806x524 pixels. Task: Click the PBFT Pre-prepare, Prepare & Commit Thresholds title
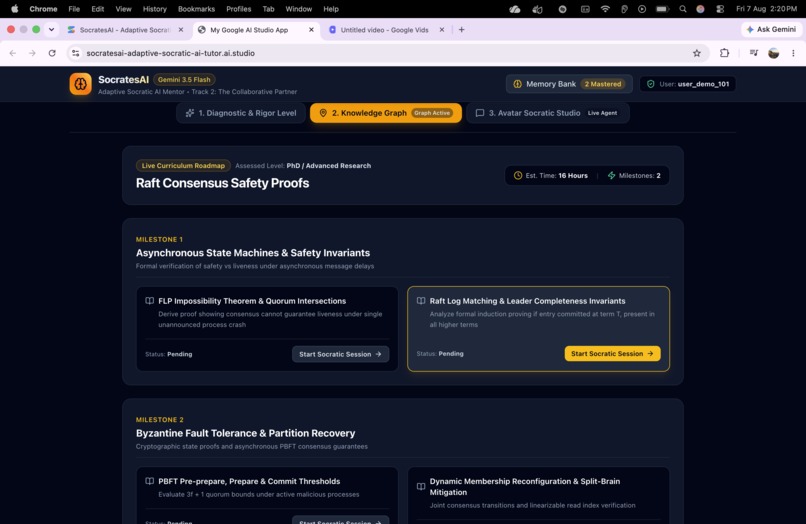tap(249, 481)
